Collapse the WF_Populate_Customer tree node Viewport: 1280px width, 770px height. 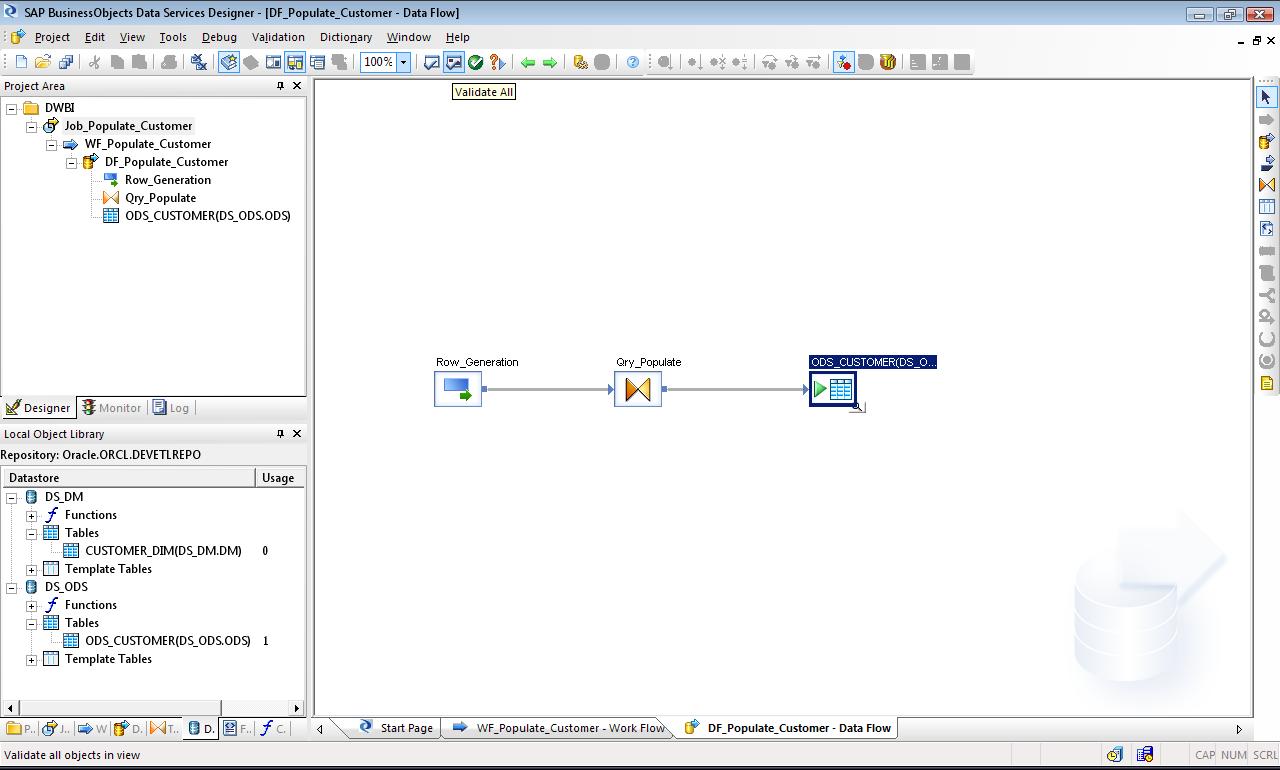tap(52, 144)
